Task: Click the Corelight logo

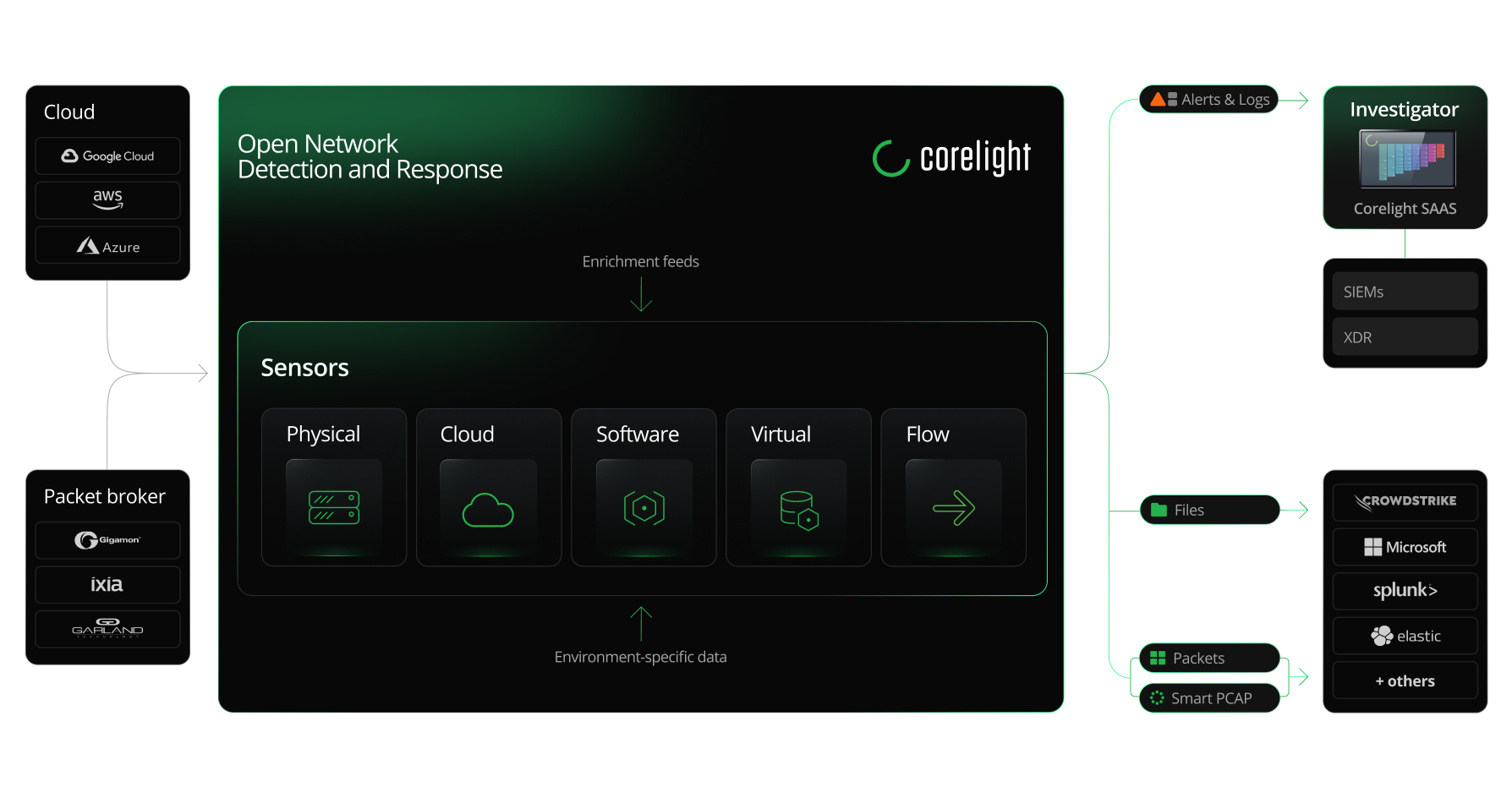Action: point(950,157)
